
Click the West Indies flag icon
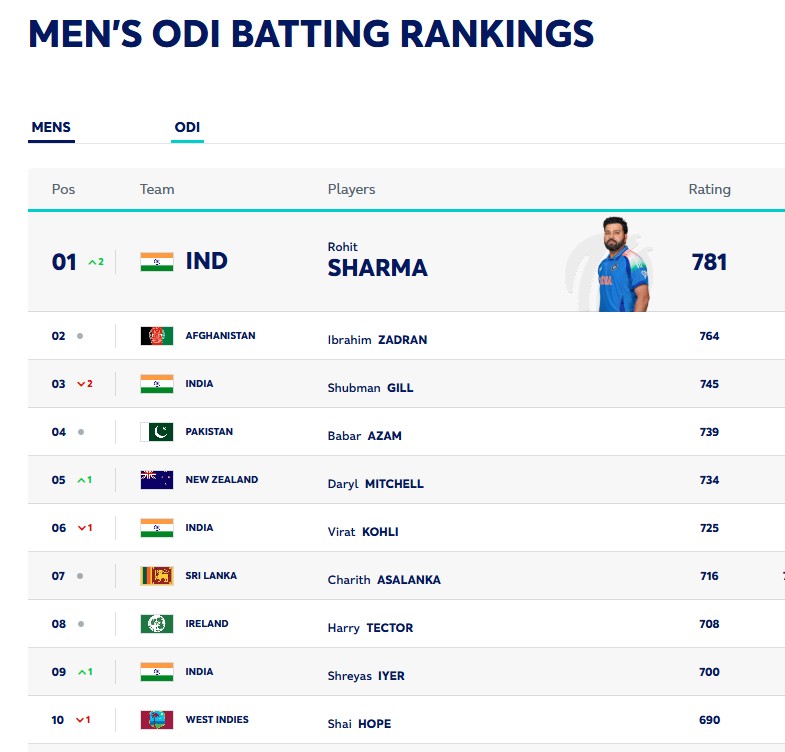click(x=157, y=720)
